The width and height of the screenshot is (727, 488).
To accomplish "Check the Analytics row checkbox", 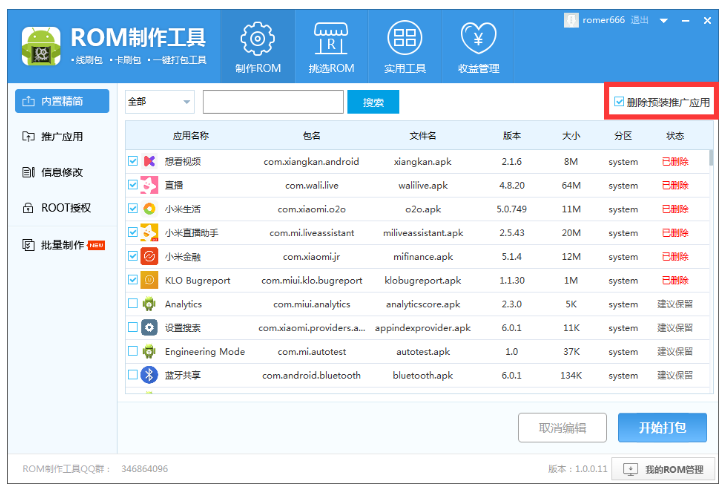I will pyautogui.click(x=133, y=303).
